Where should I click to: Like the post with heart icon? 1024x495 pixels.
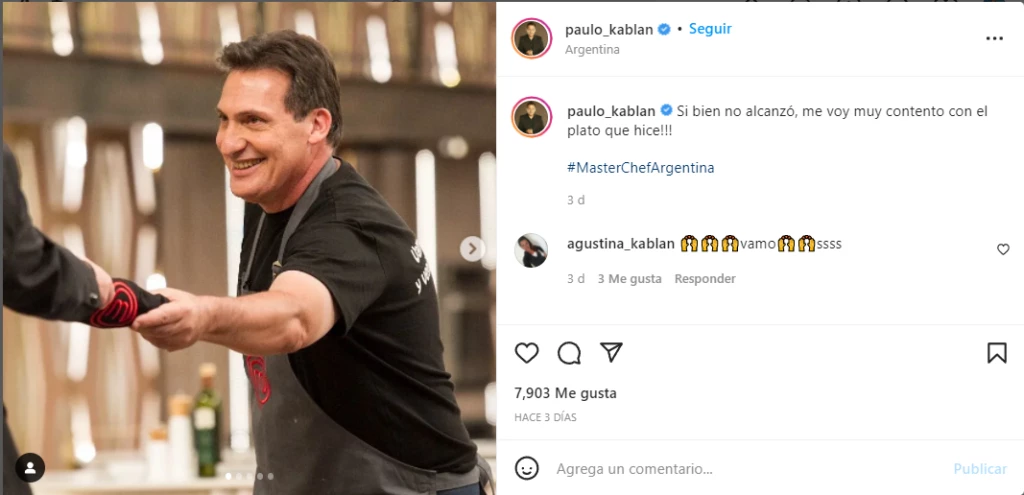526,353
